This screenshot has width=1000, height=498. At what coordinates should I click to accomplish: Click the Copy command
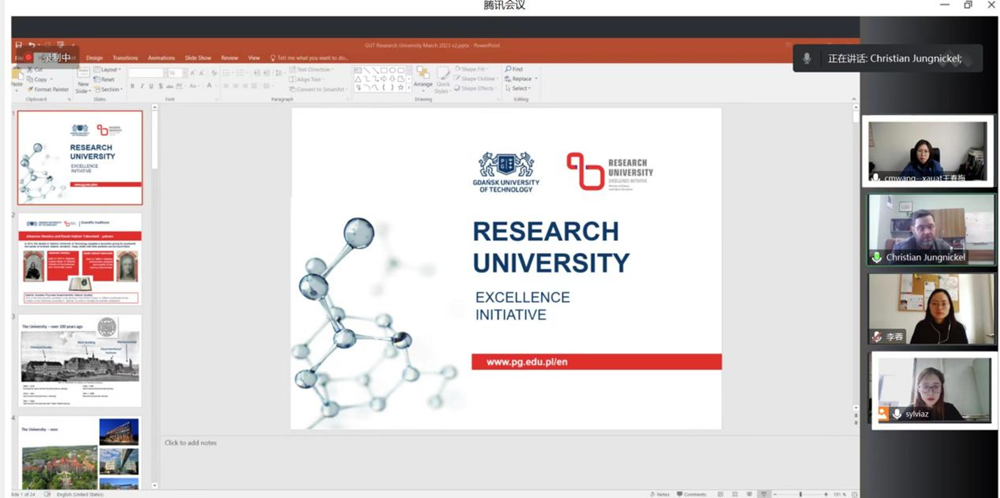click(x=38, y=80)
